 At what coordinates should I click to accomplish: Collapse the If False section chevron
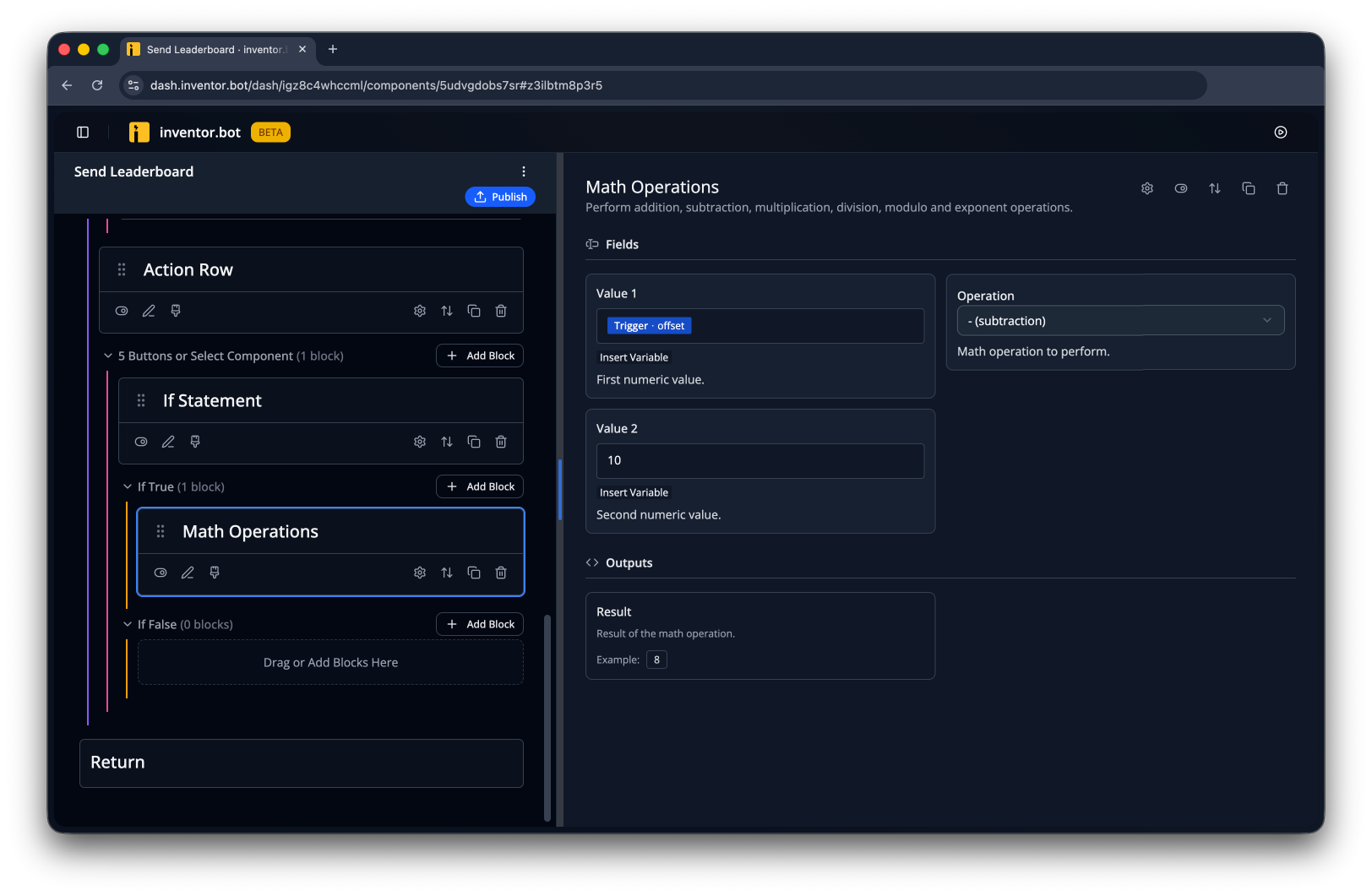click(x=128, y=624)
